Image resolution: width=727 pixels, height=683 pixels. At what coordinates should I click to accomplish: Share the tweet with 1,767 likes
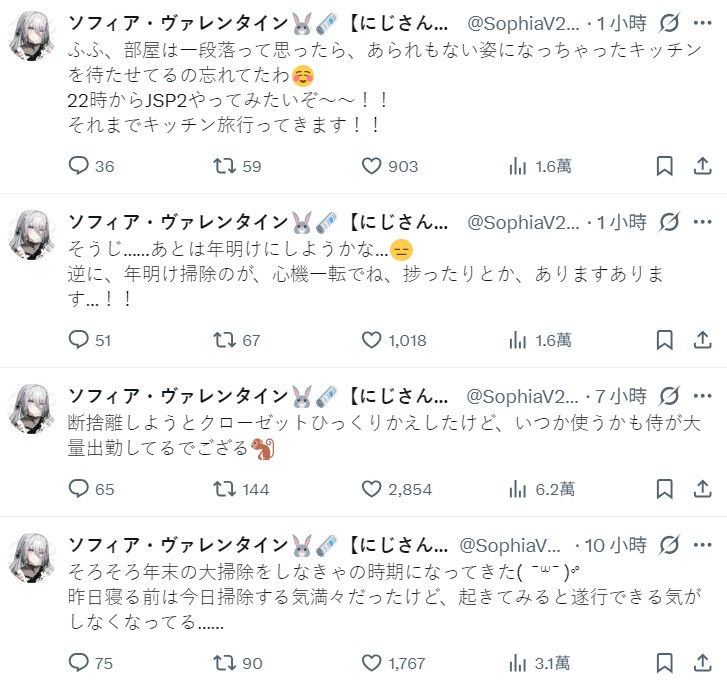(703, 662)
